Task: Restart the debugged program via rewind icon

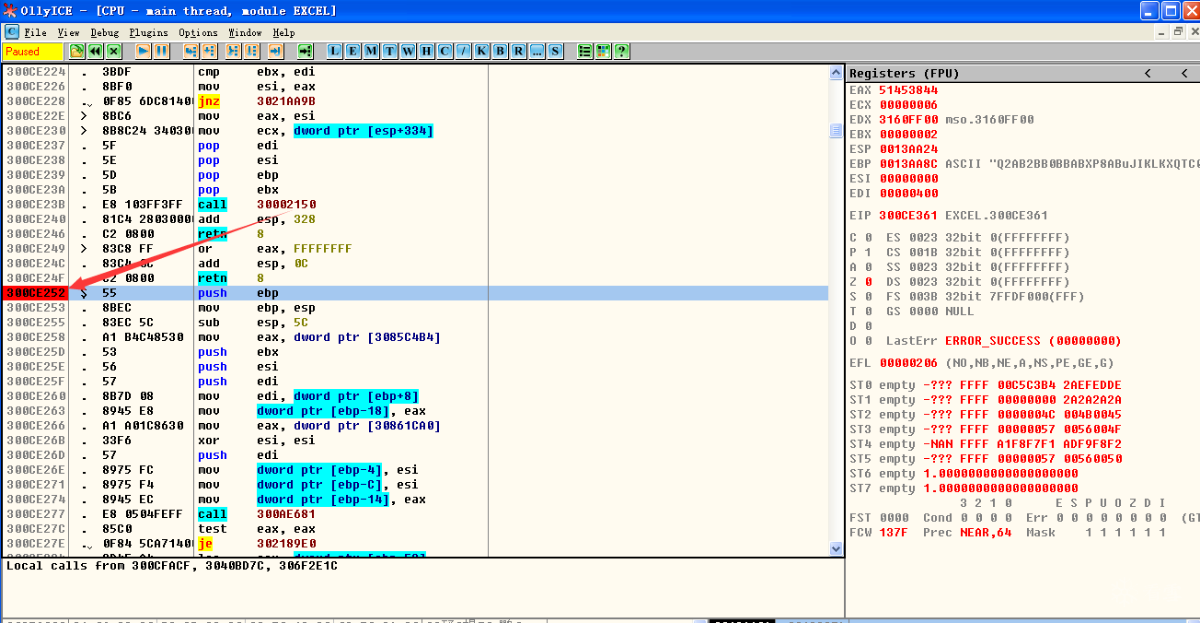Action: click(x=95, y=51)
